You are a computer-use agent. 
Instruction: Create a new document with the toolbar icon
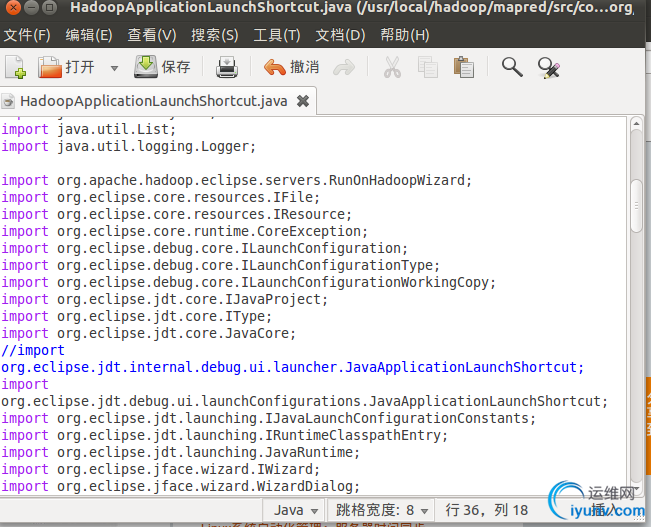(15, 67)
